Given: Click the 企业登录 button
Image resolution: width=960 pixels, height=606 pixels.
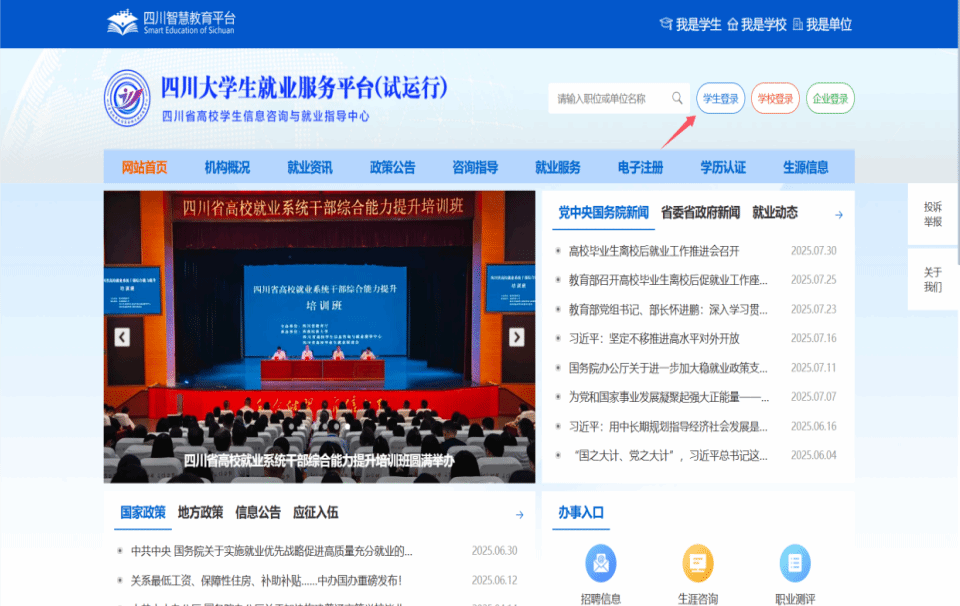Looking at the screenshot, I should click(830, 98).
